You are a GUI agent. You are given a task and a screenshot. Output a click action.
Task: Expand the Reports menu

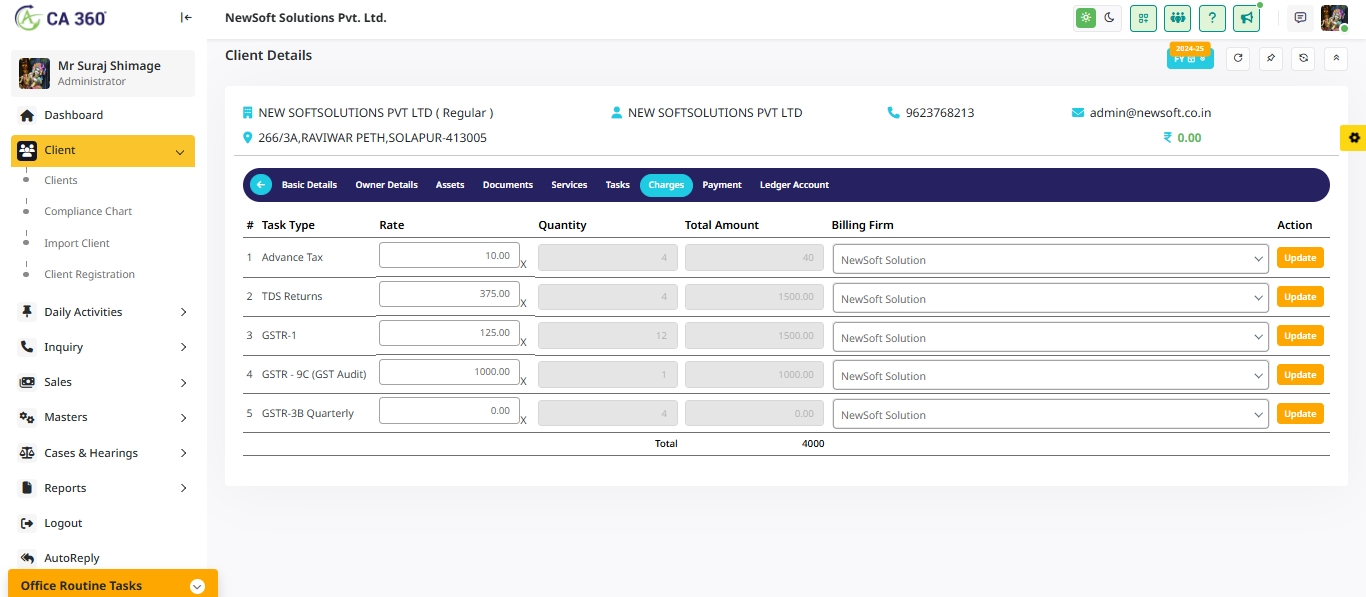click(103, 488)
